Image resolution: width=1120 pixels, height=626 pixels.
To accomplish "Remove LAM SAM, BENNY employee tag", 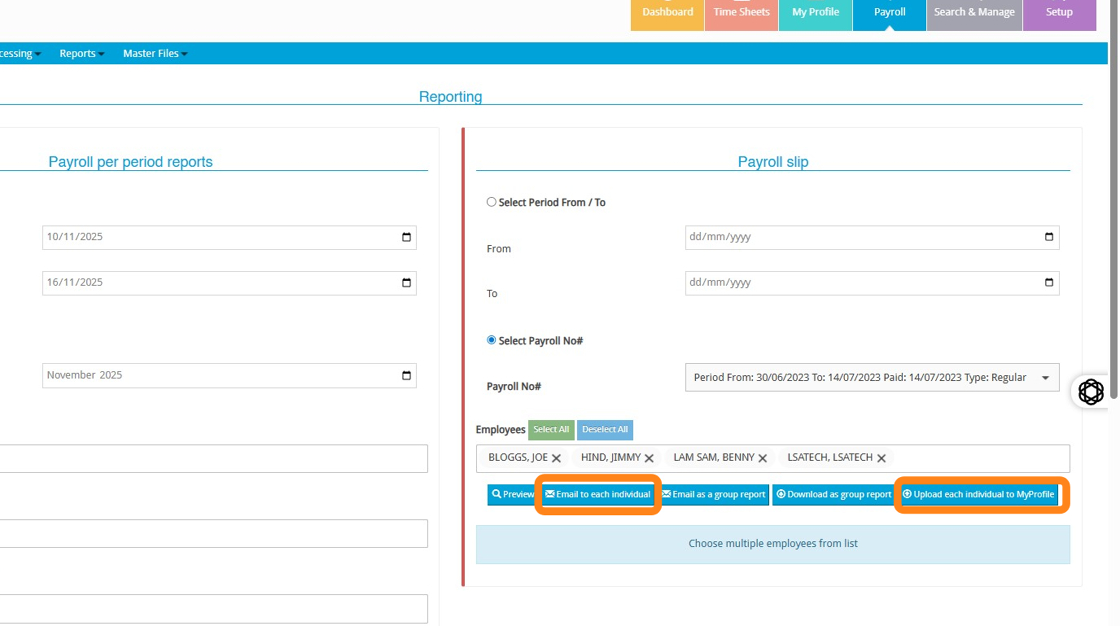I will pos(762,458).
